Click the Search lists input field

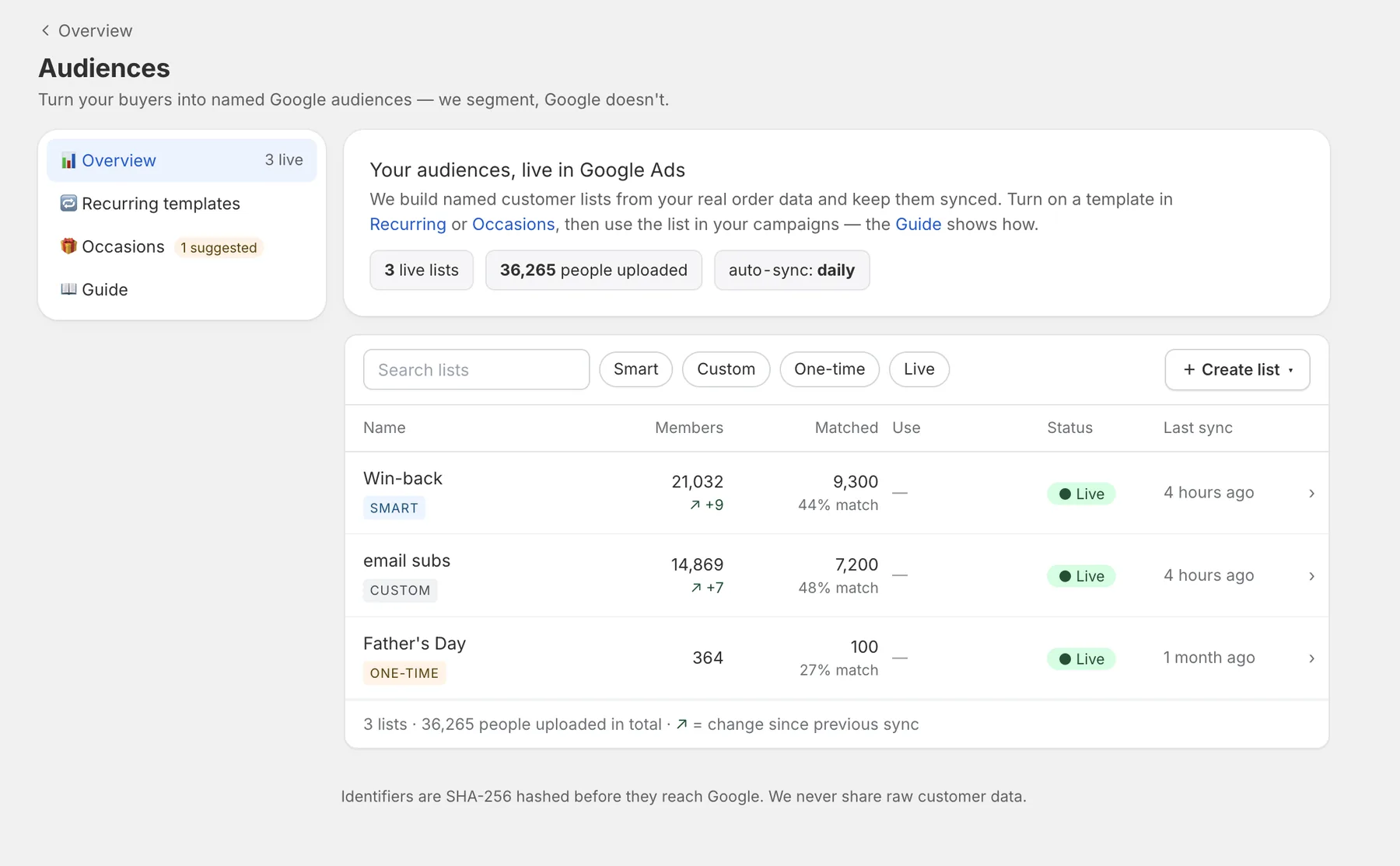476,369
